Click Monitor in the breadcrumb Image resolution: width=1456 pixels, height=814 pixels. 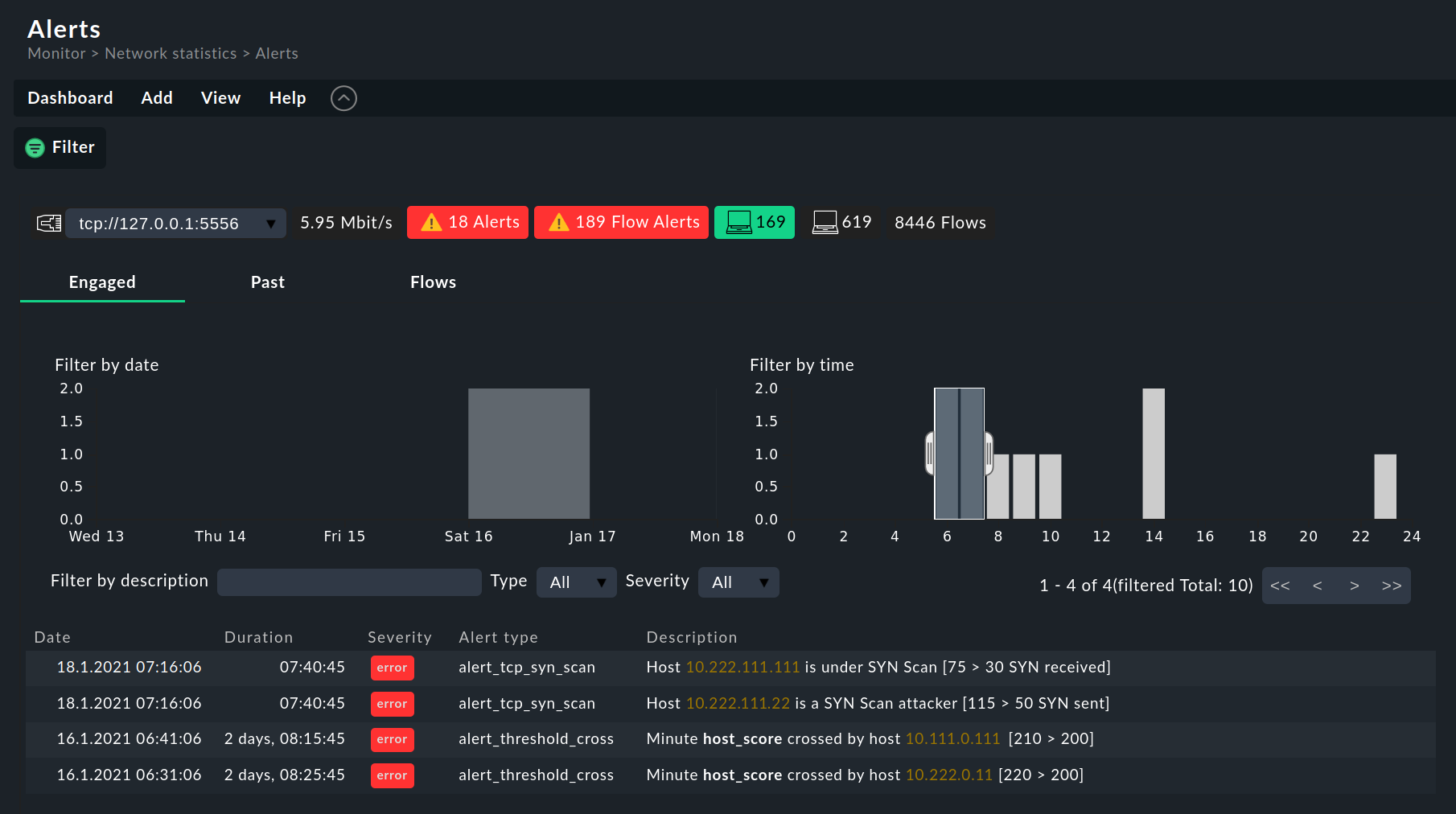pos(56,54)
